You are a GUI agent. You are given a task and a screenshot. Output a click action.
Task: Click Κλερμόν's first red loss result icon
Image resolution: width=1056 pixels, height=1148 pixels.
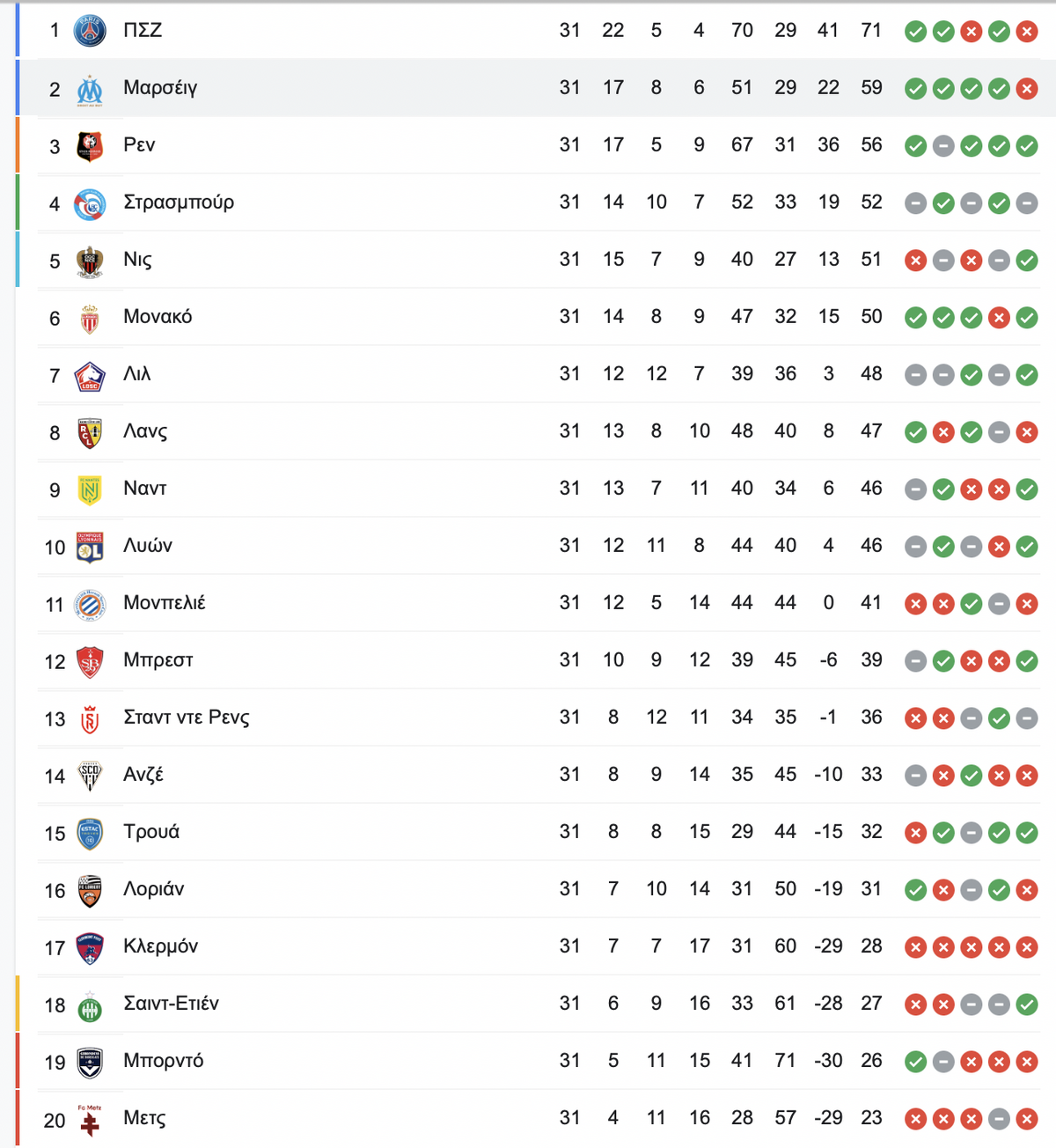(x=915, y=947)
